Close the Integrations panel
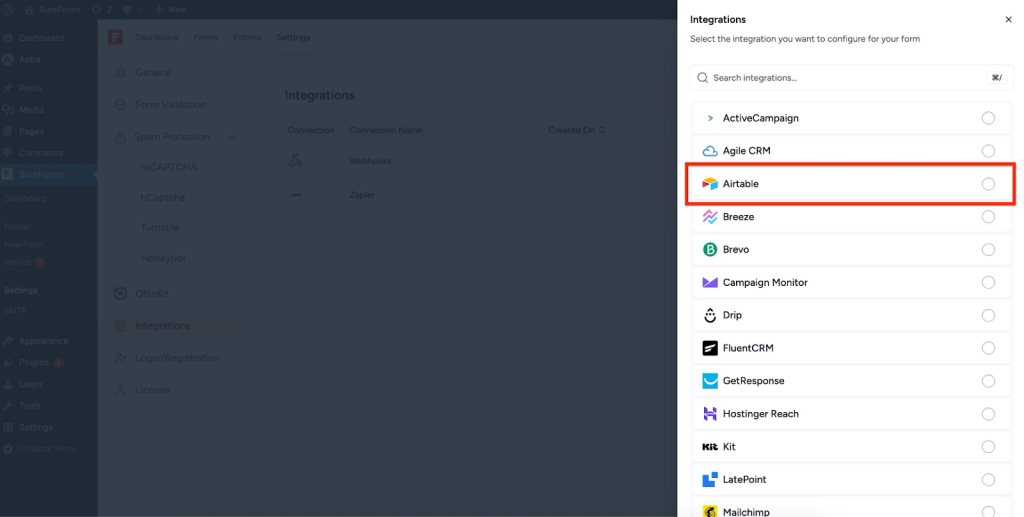The width and height of the screenshot is (1024, 517). [1008, 20]
